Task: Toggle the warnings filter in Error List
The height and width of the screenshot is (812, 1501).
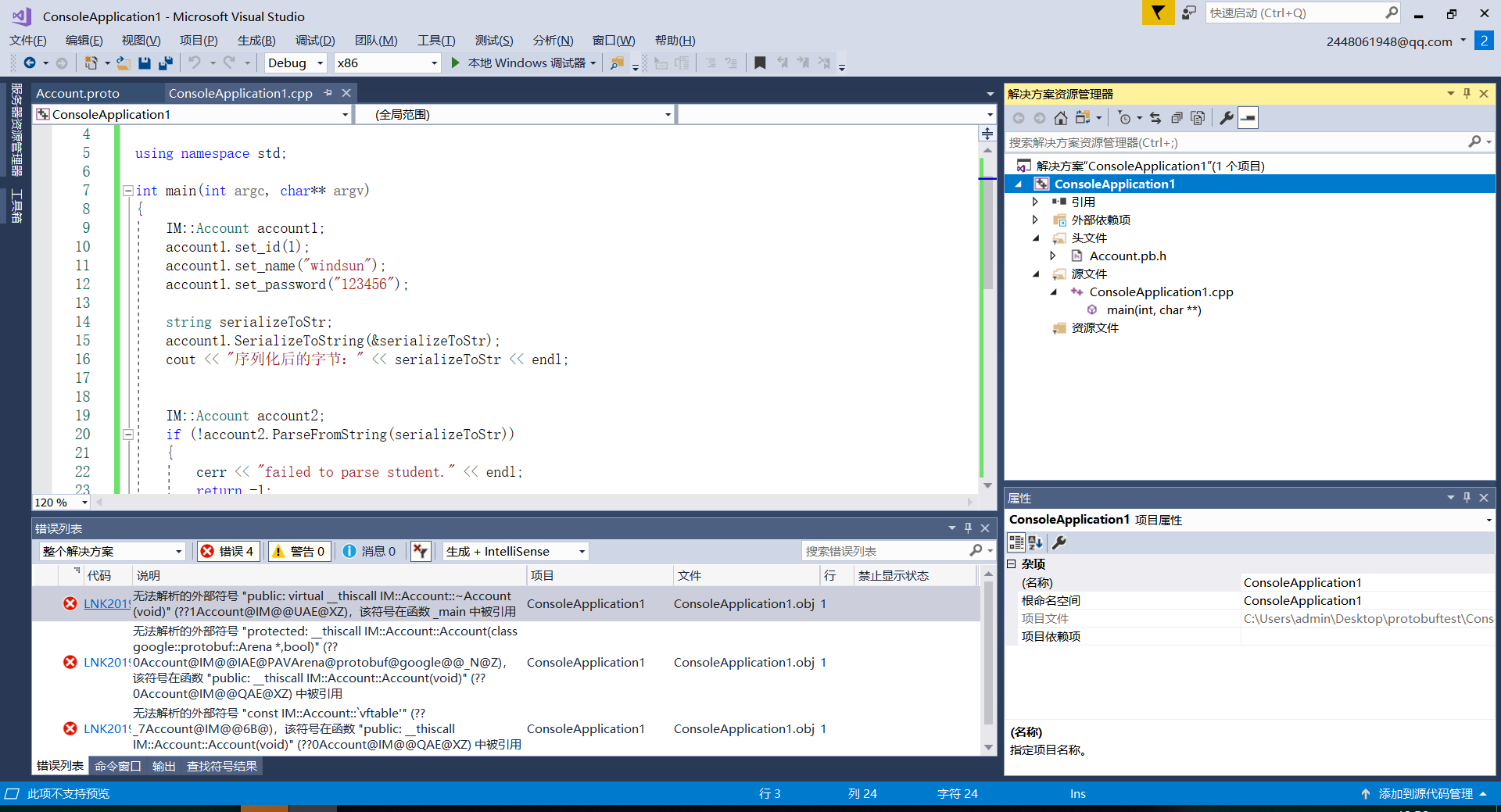Action: (x=299, y=551)
